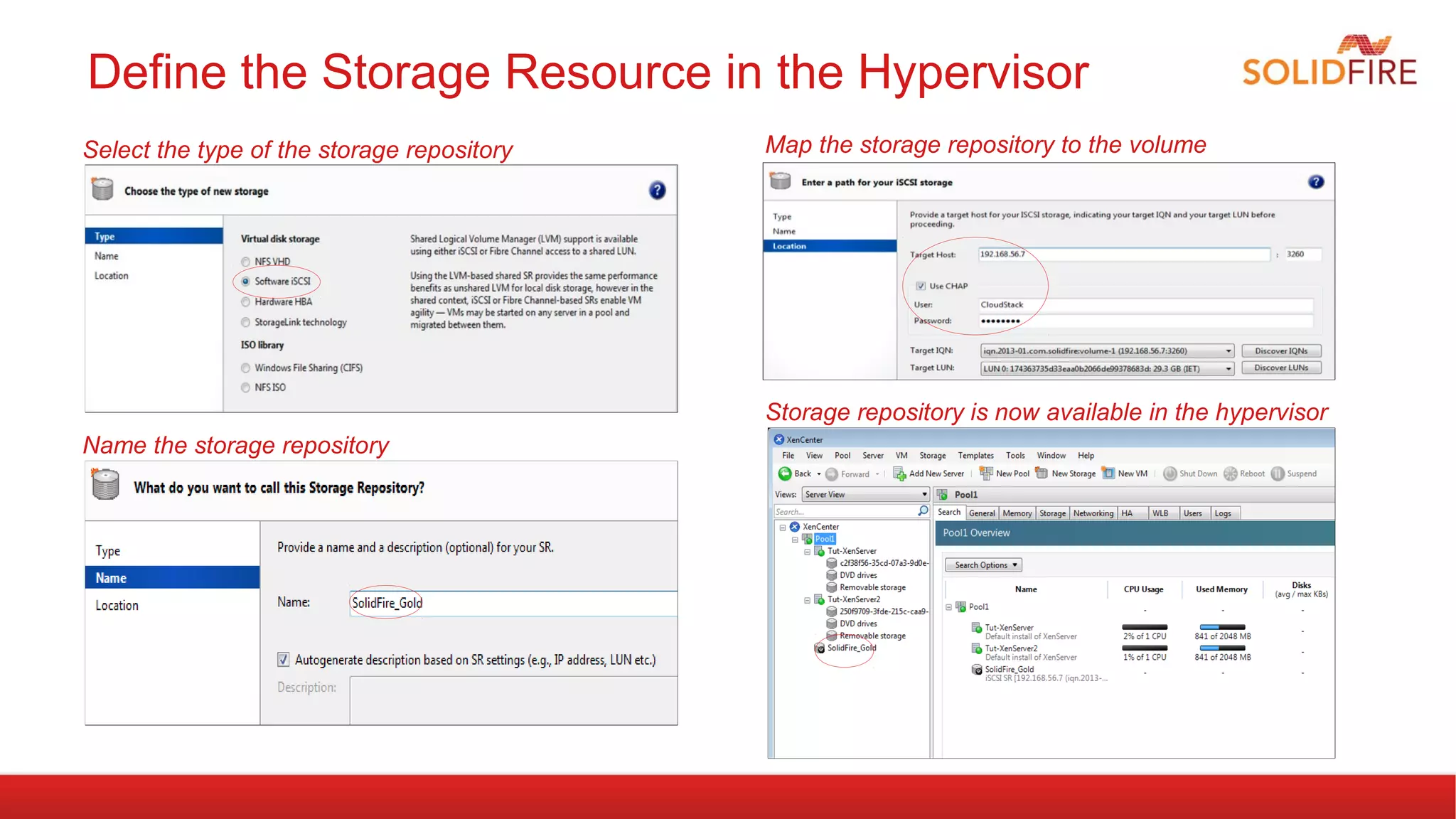Open the Search Options dropdown

pos(983,565)
